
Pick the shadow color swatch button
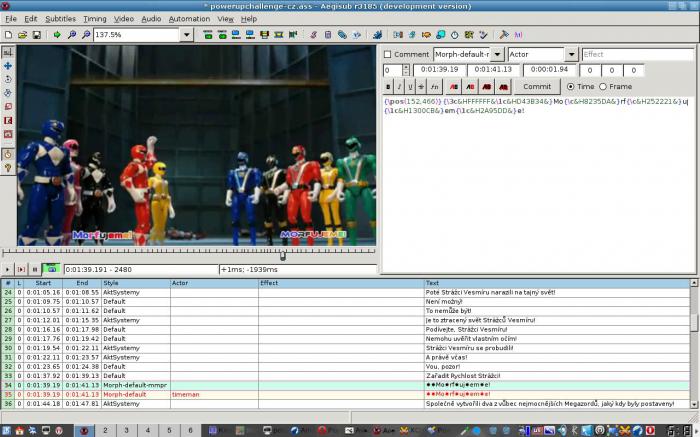coord(504,87)
